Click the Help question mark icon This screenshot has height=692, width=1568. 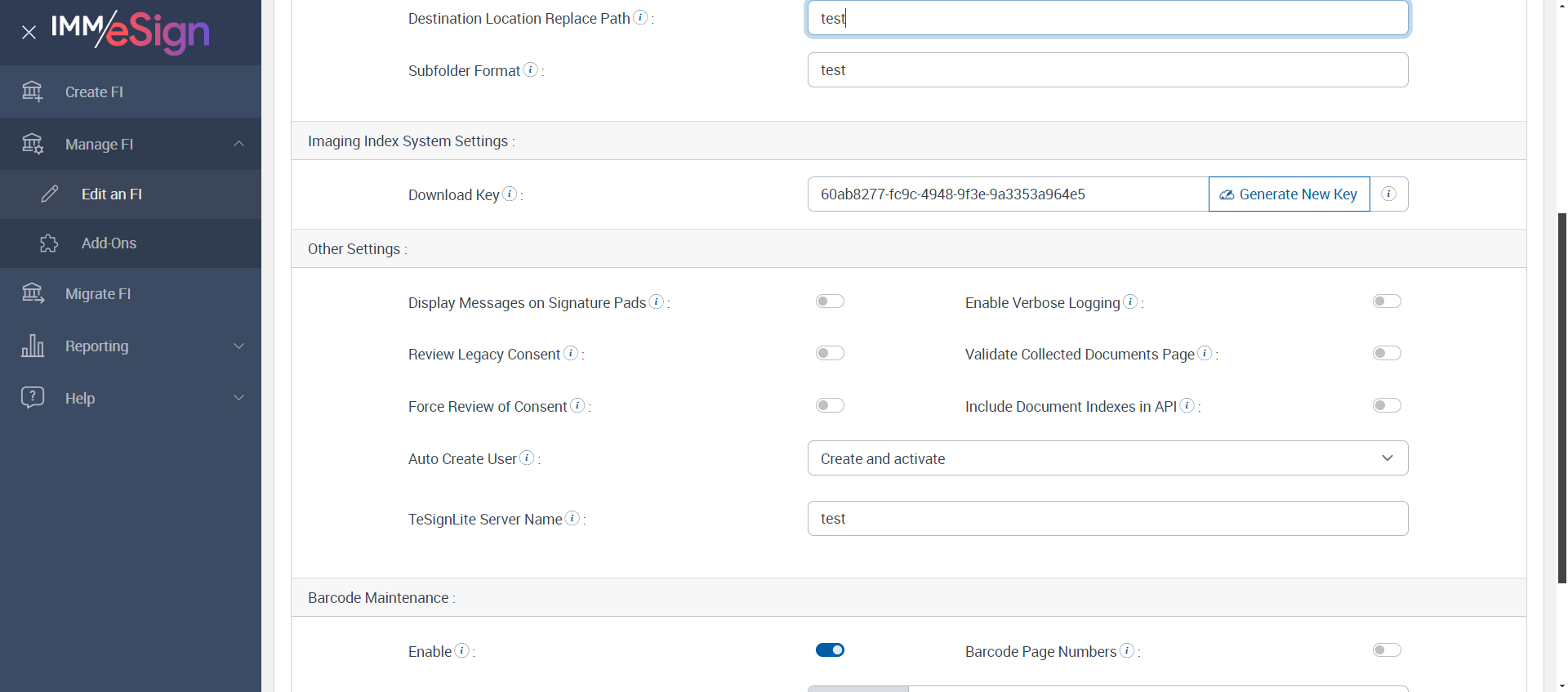[x=33, y=398]
